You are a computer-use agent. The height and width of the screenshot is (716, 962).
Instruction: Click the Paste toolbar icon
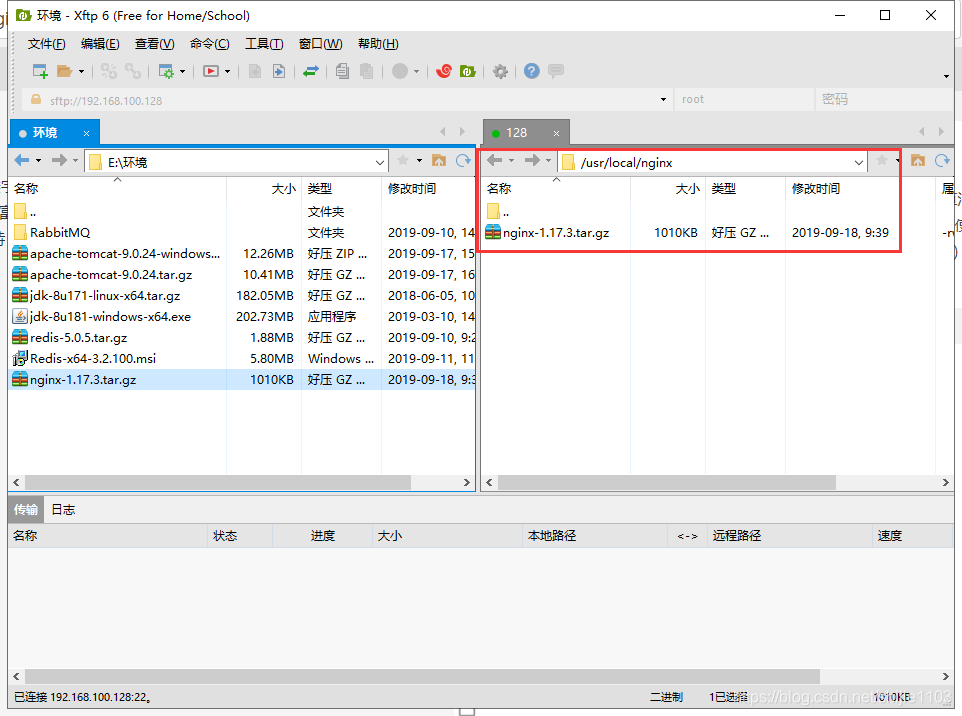point(366,71)
